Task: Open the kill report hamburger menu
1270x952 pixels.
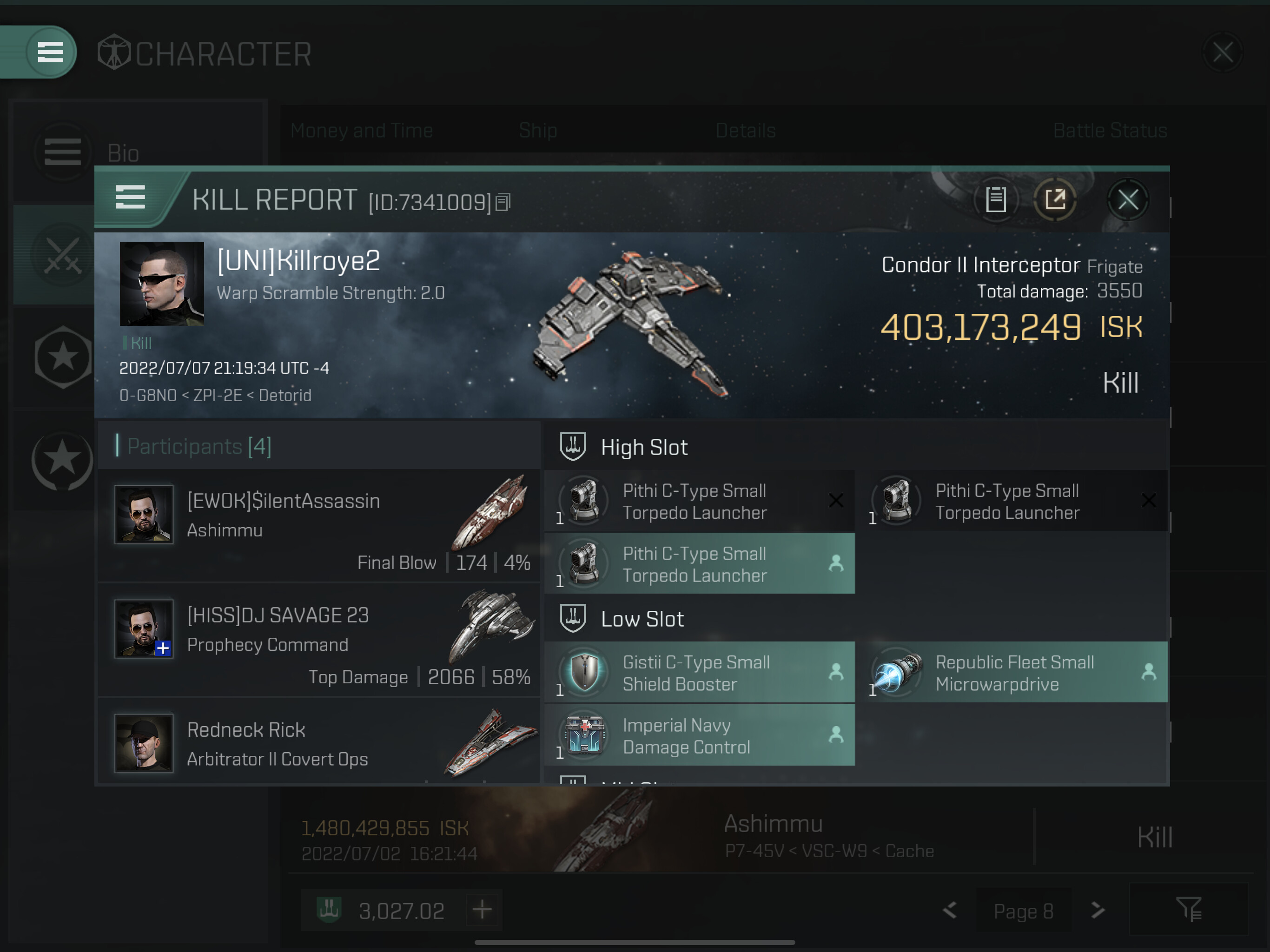Action: [x=130, y=198]
